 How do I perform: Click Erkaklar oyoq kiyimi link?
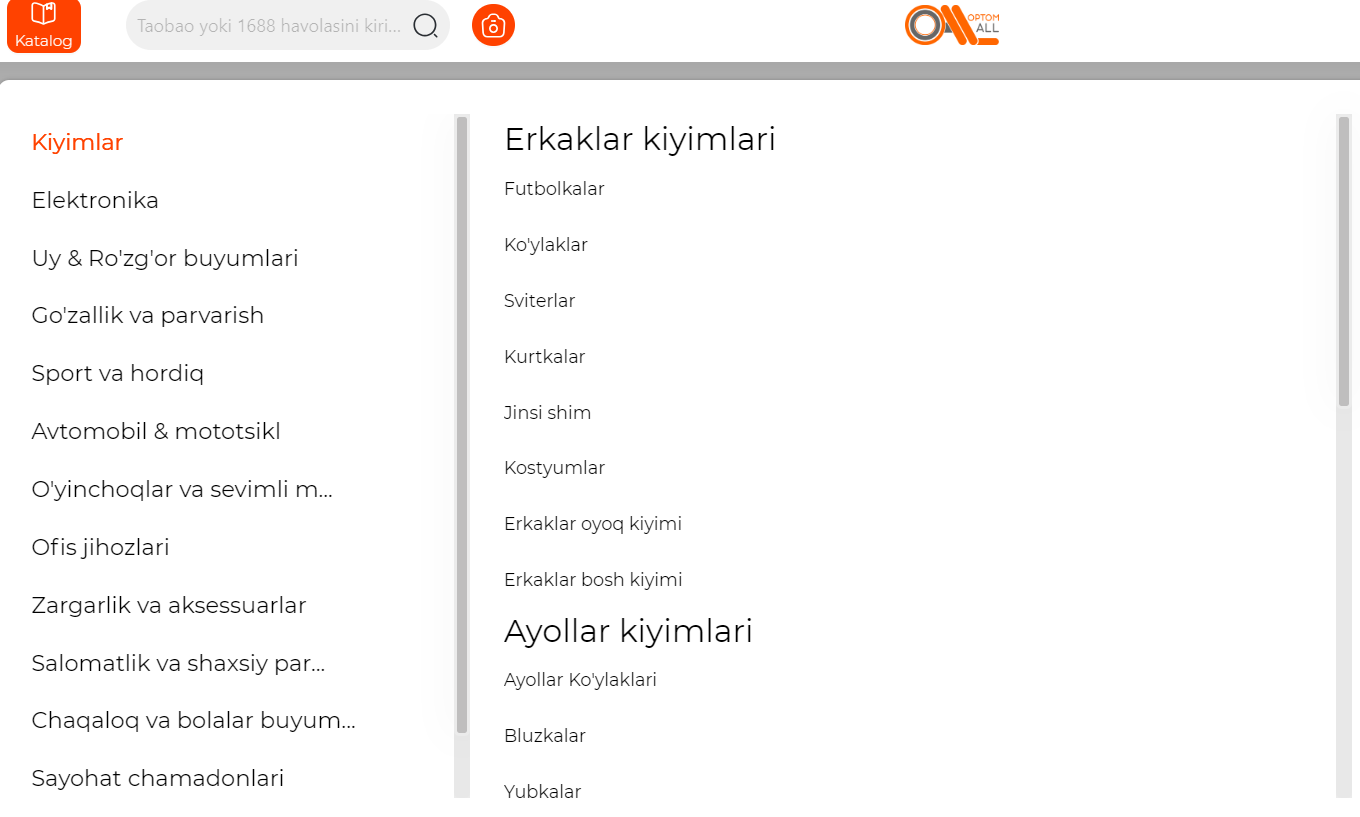[593, 524]
